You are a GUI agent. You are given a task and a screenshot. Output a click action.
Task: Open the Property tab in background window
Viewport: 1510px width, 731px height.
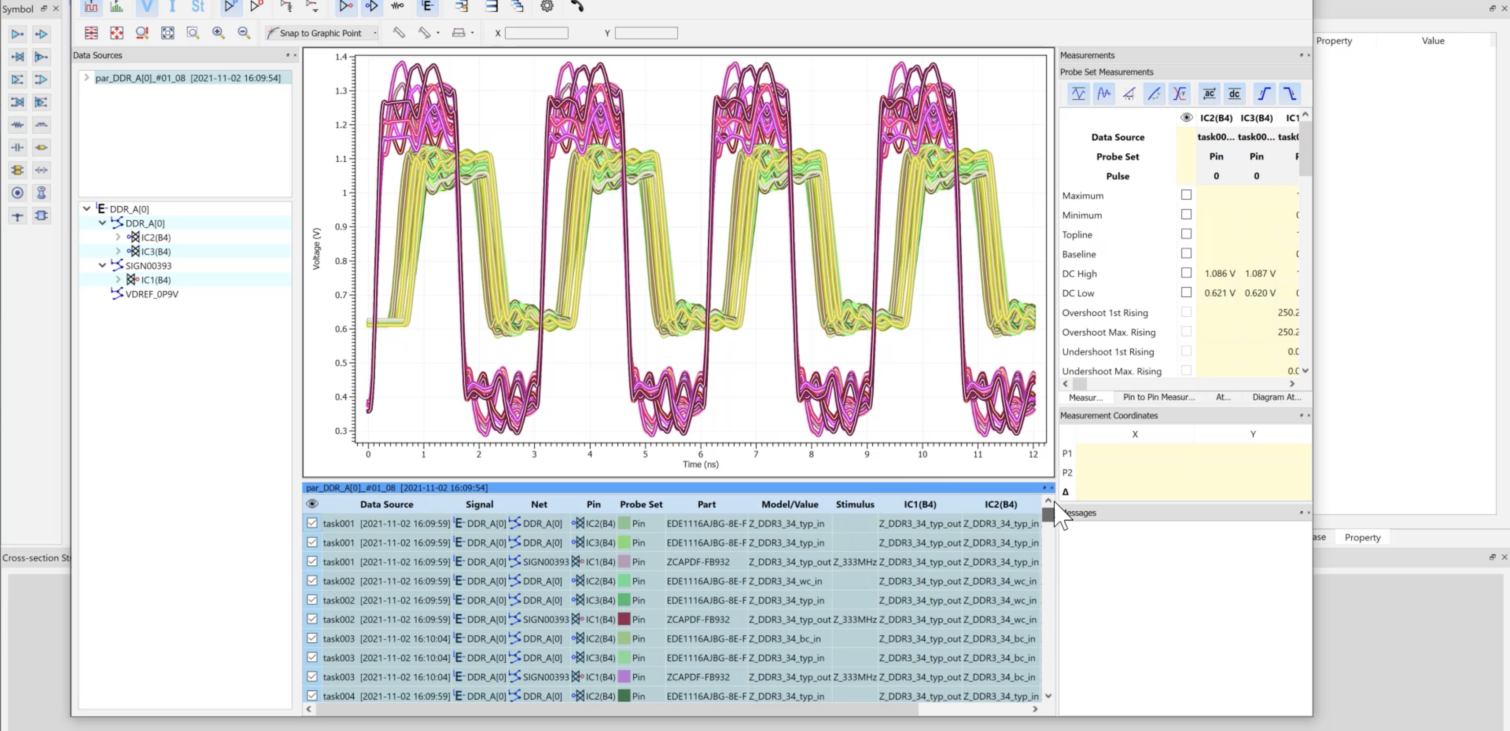(x=1362, y=537)
